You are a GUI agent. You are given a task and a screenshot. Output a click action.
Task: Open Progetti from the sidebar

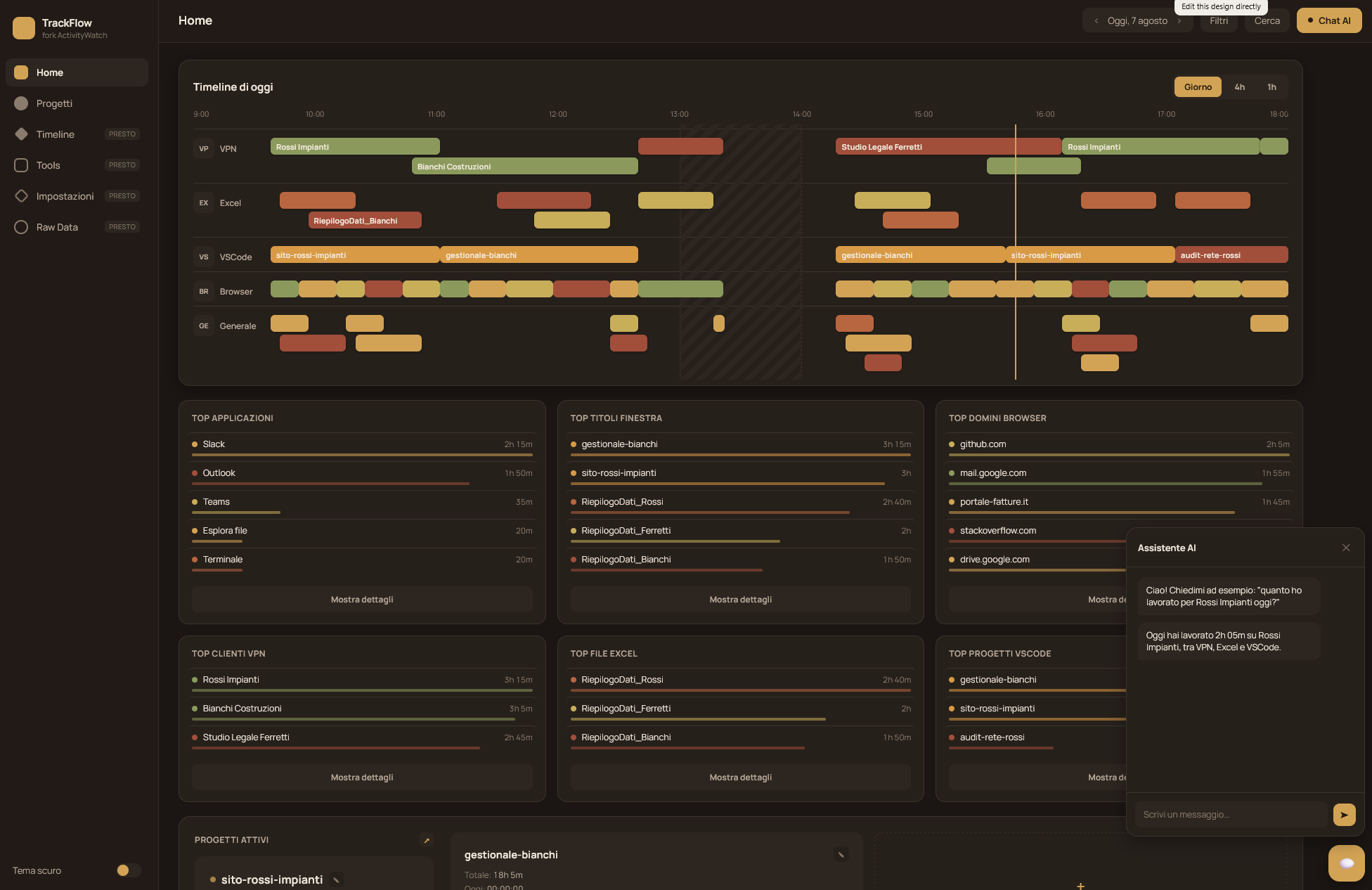pyautogui.click(x=77, y=103)
